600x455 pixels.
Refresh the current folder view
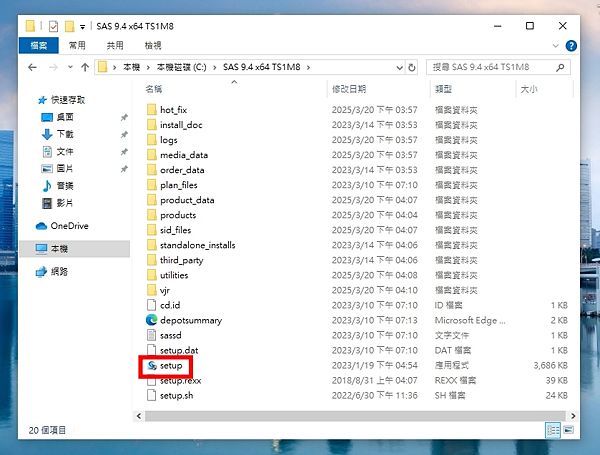[413, 68]
